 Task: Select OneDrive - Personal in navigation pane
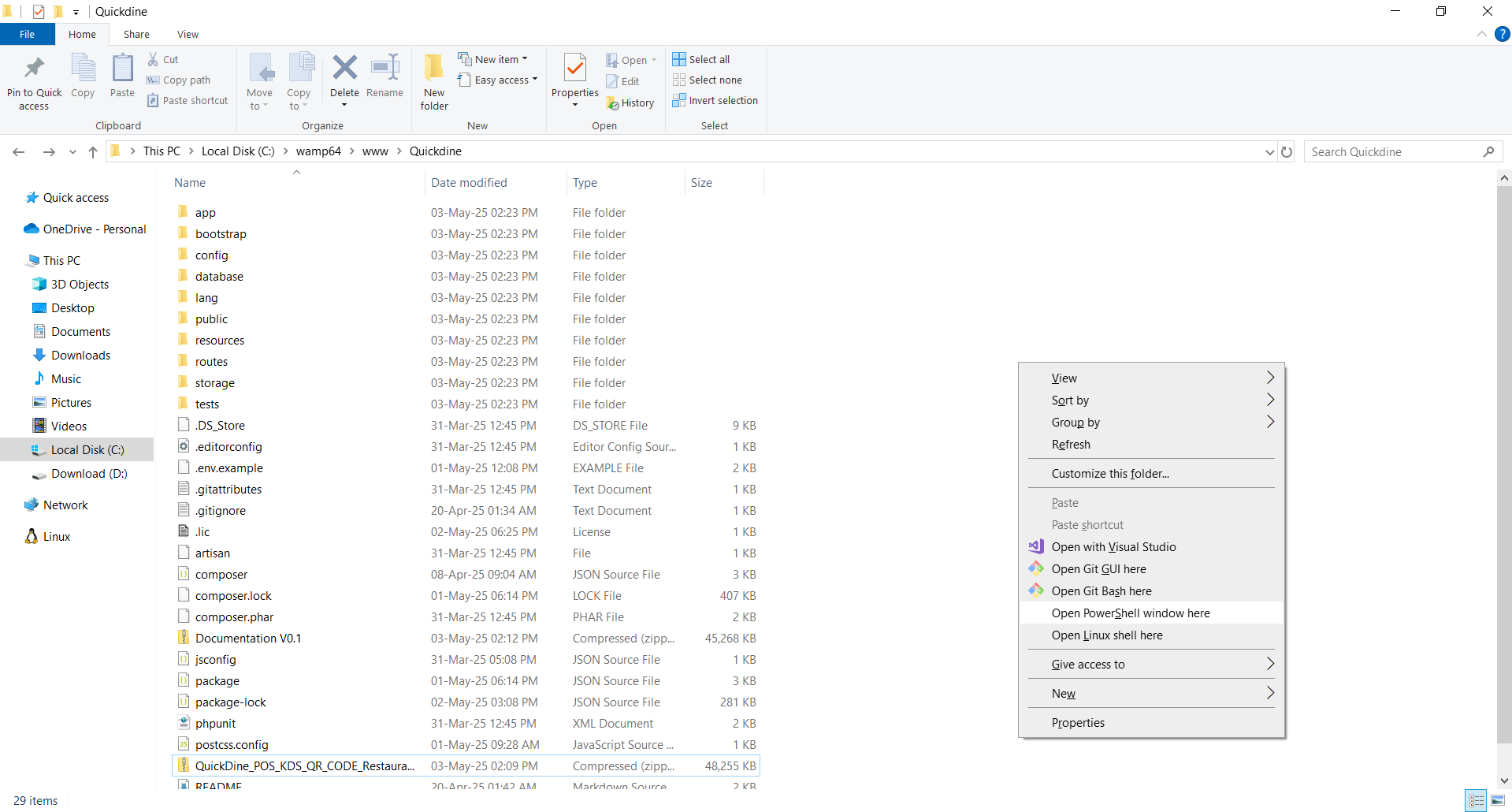point(95,229)
